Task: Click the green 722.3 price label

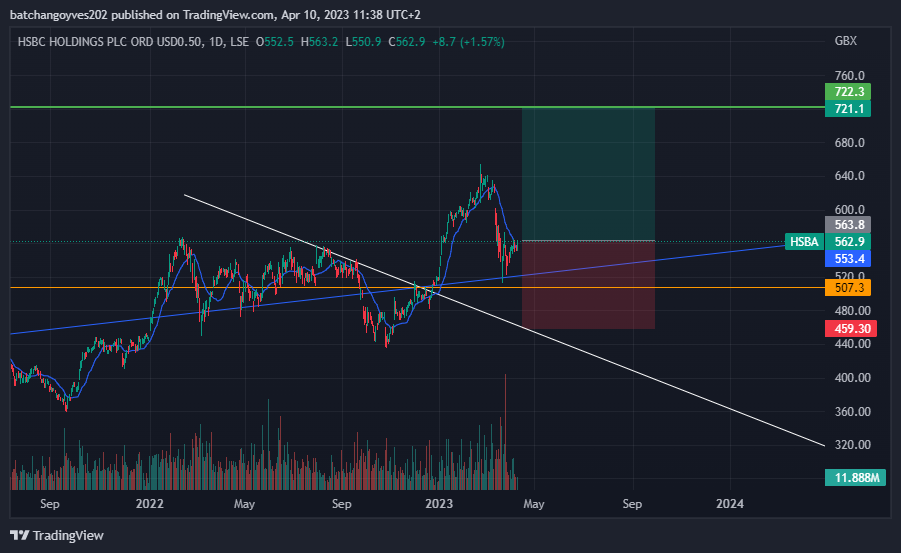Action: point(848,91)
